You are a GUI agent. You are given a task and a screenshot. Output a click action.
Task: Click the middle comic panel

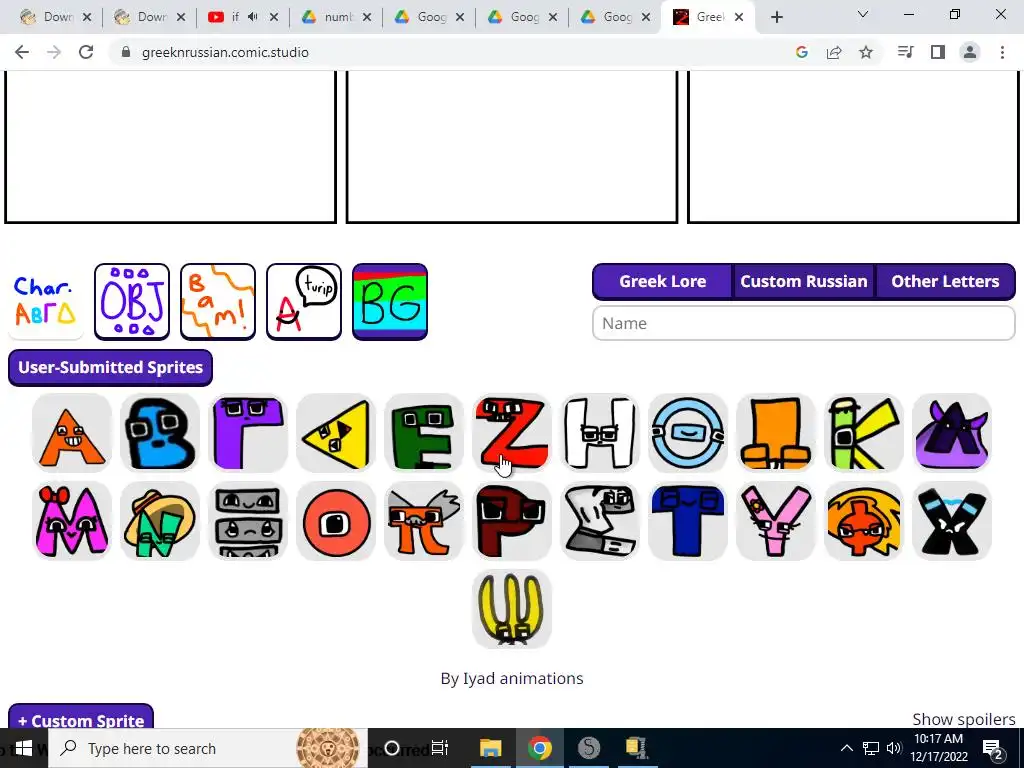(512, 147)
